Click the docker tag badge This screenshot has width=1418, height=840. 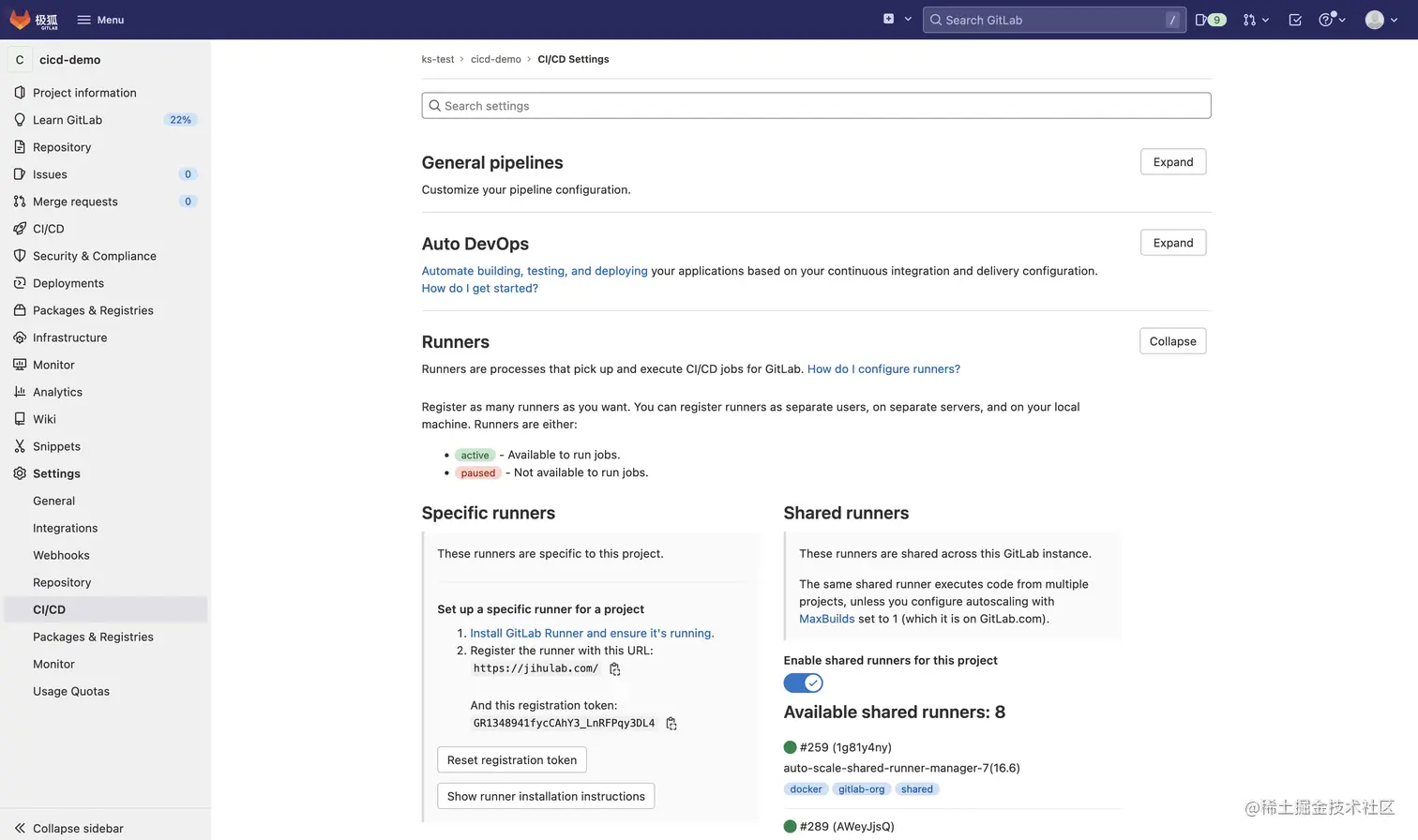pos(806,789)
